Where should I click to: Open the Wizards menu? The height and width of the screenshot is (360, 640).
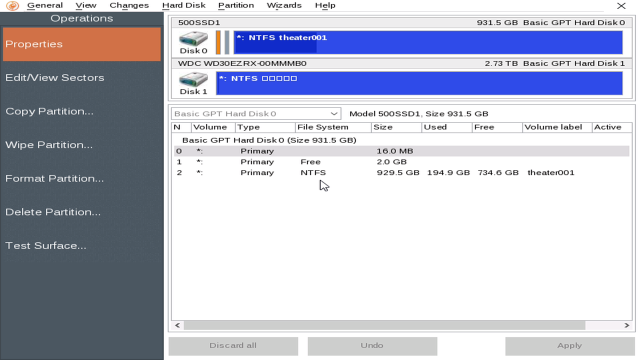pyautogui.click(x=284, y=5)
